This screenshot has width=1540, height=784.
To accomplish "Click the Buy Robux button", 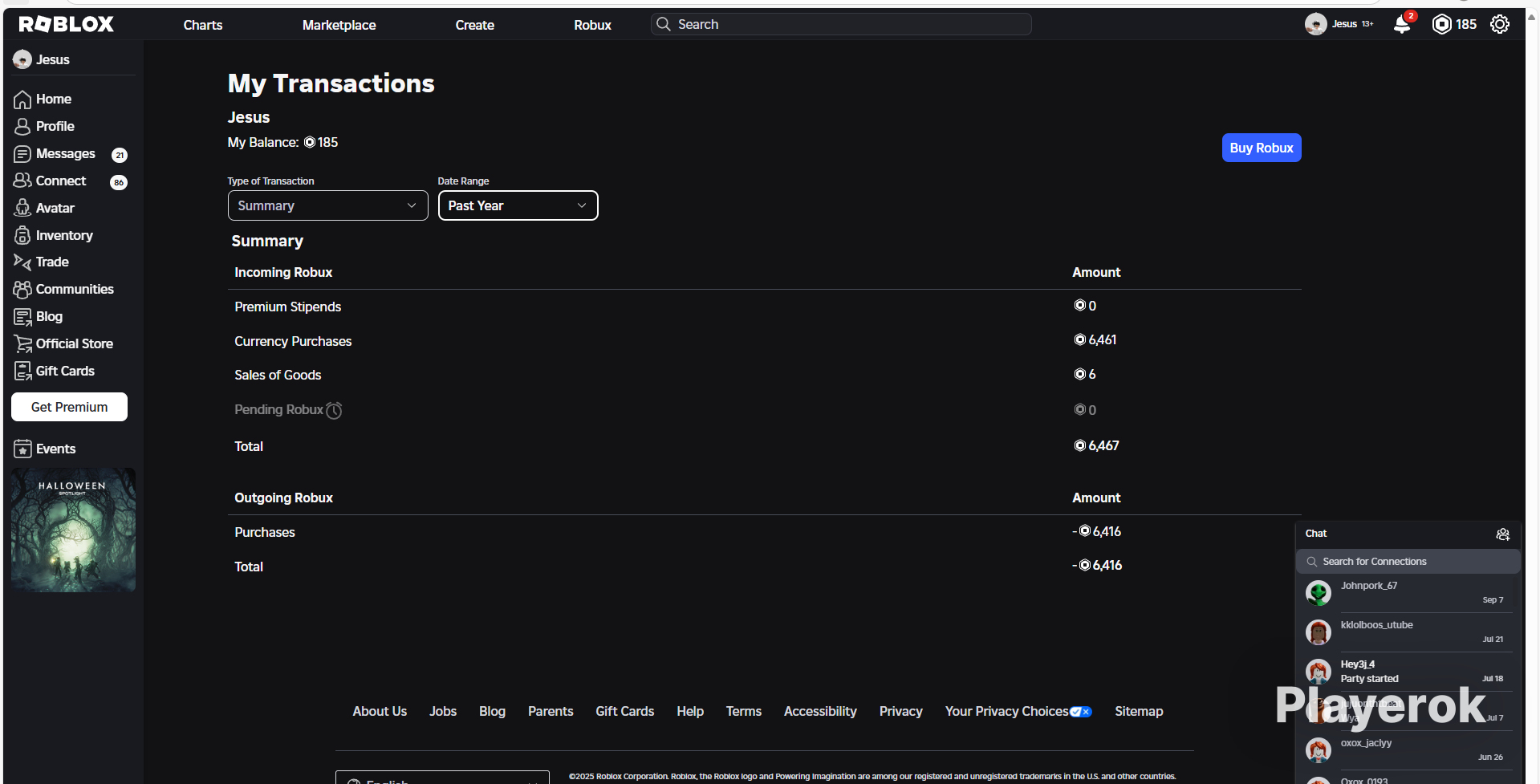I will point(1262,148).
